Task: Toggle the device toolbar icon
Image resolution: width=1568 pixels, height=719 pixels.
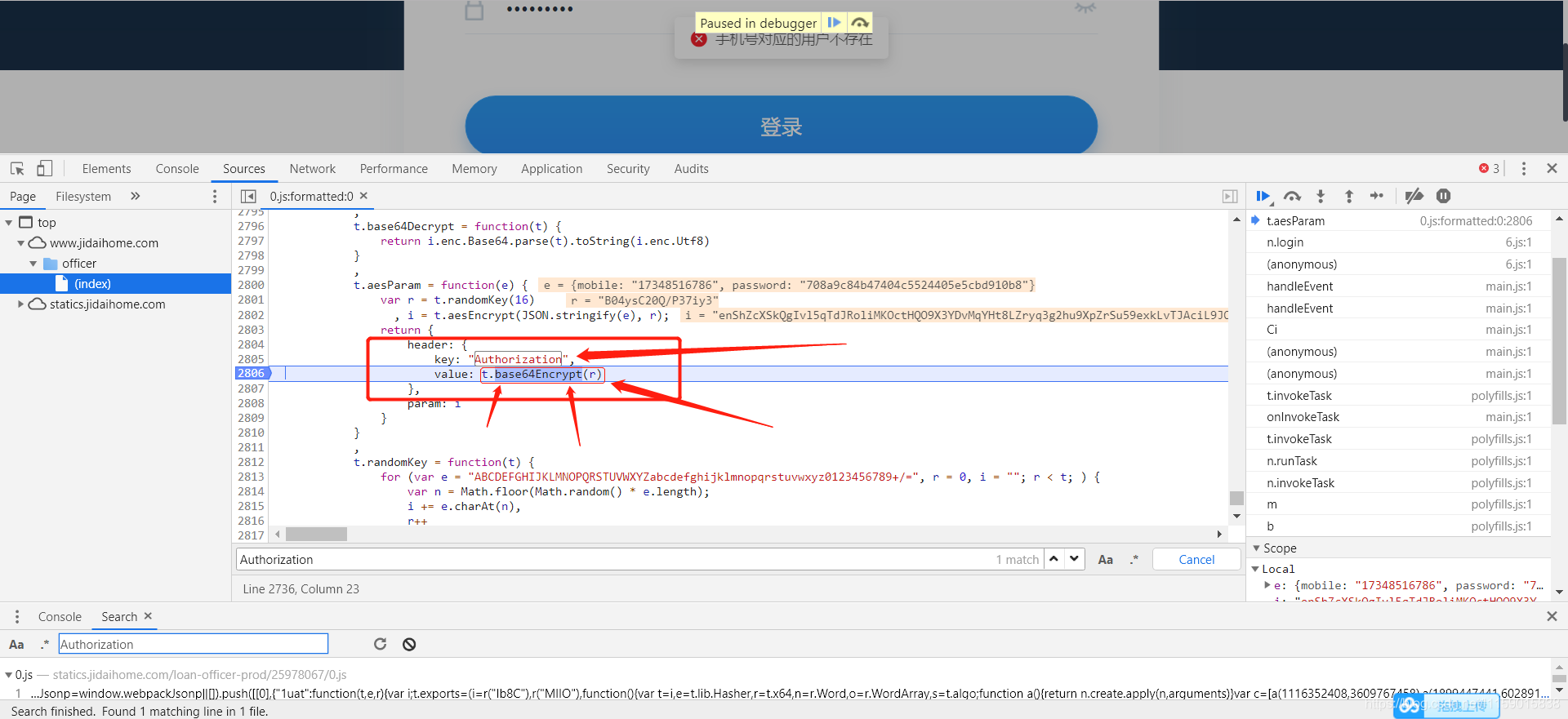Action: click(x=44, y=168)
